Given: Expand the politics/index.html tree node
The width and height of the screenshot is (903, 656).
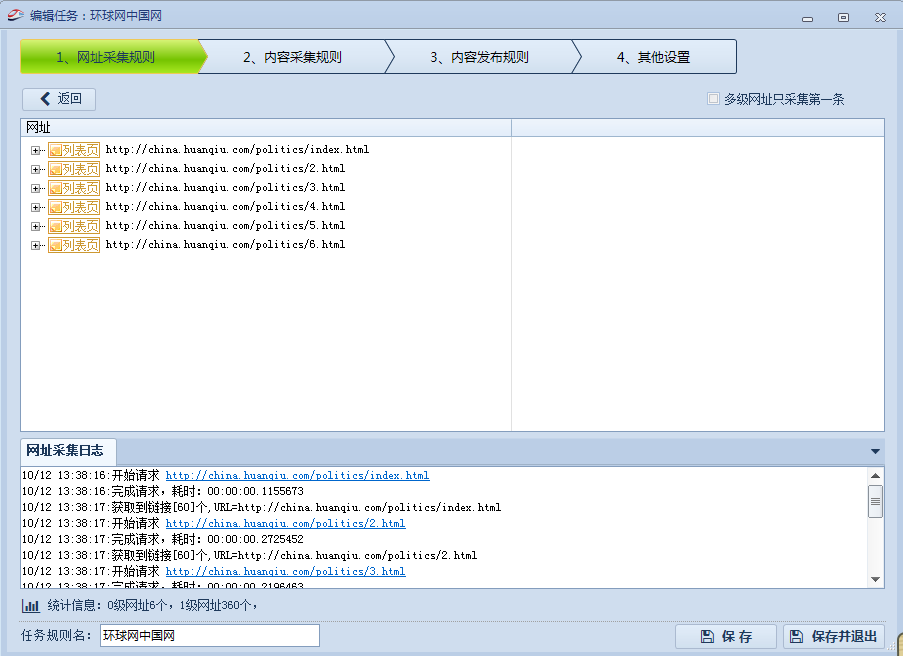Looking at the screenshot, I should pos(36,150).
